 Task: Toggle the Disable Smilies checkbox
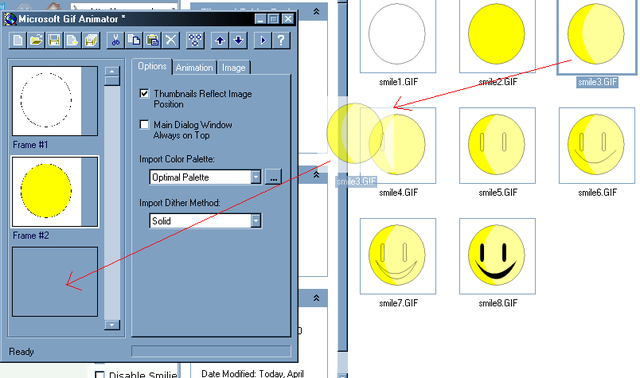tap(100, 375)
